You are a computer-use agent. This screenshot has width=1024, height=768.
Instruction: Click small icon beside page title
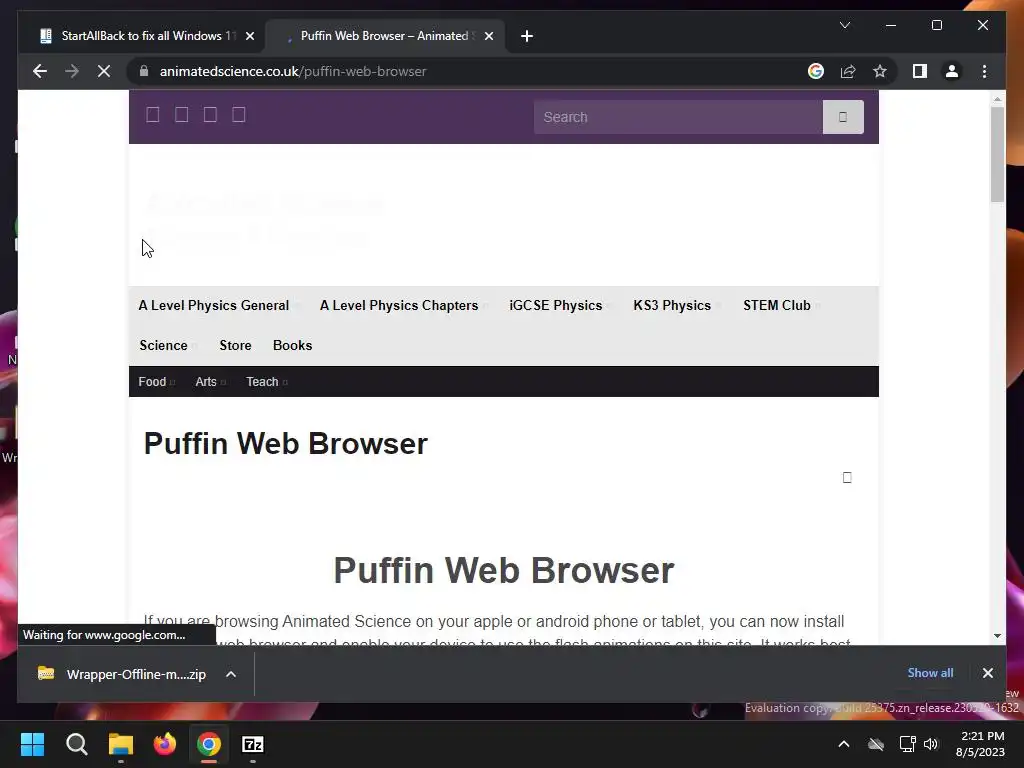pos(847,477)
